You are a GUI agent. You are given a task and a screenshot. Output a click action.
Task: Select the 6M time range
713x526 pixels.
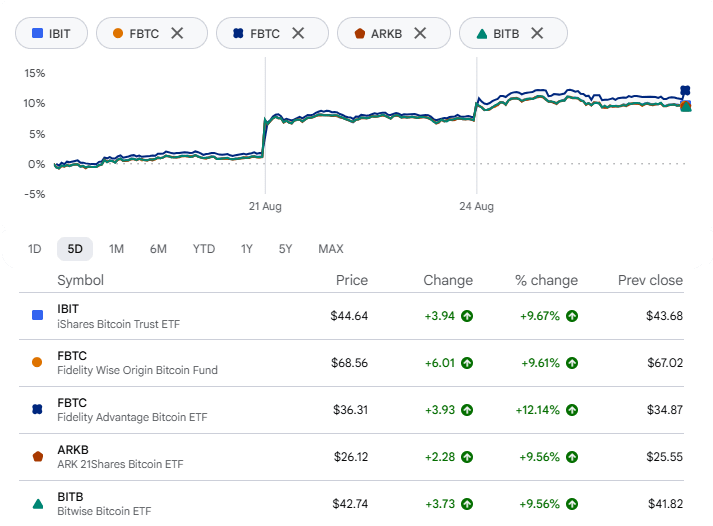(158, 249)
